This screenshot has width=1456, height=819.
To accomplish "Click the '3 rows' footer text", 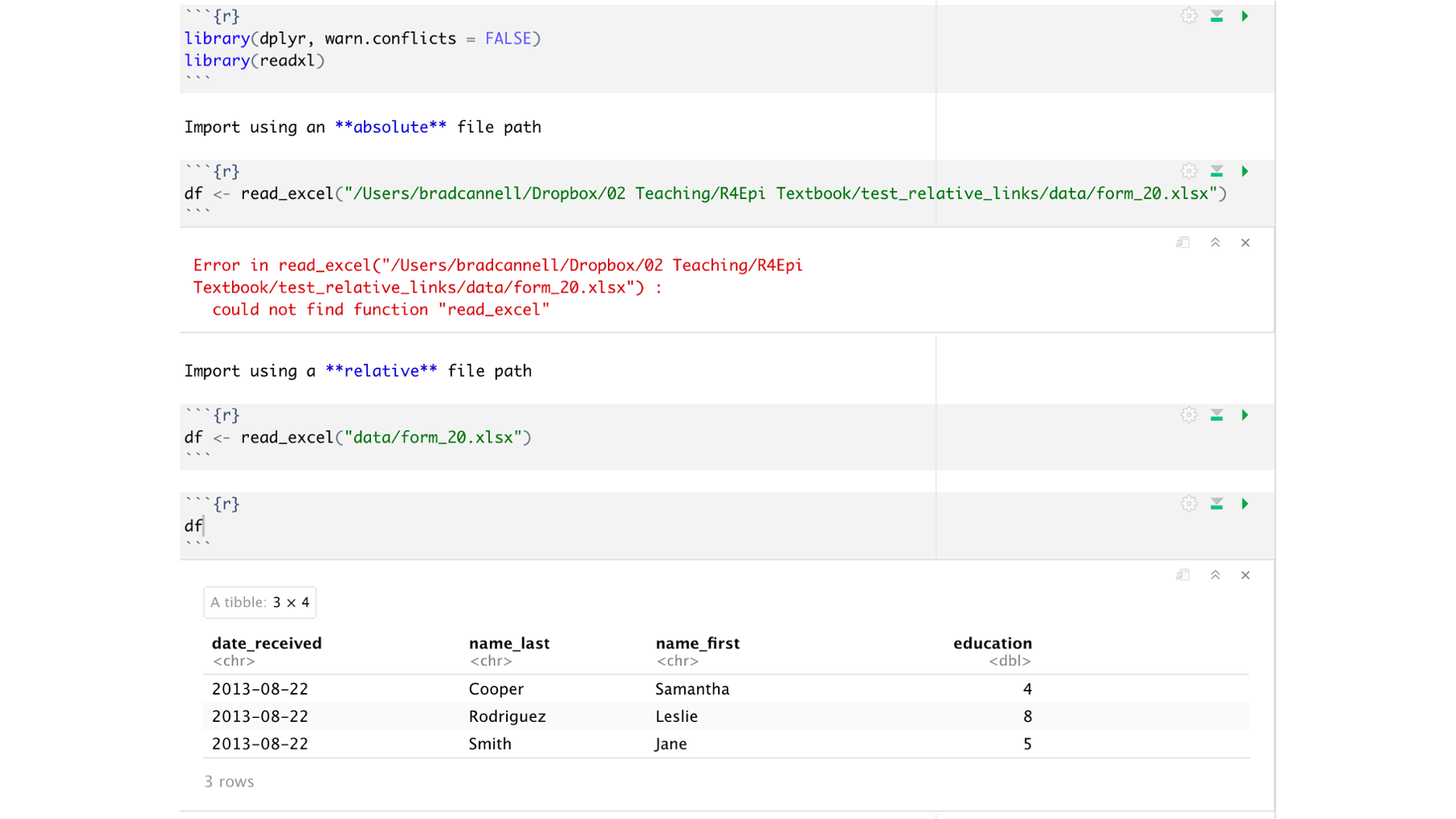I will 229,782.
